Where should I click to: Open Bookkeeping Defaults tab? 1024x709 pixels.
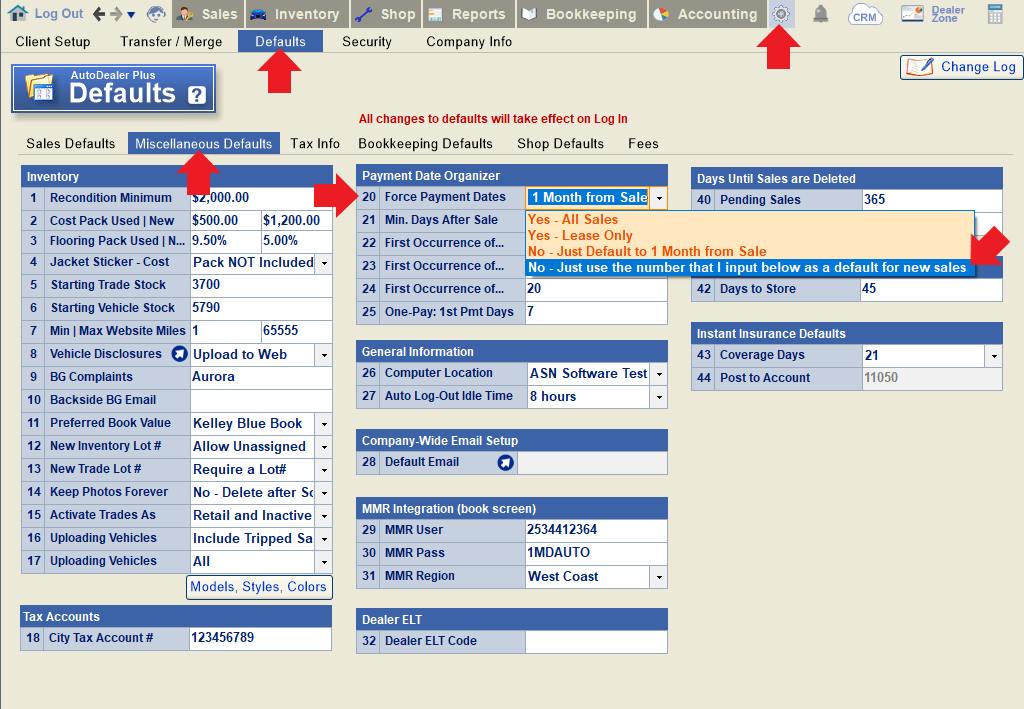point(425,144)
